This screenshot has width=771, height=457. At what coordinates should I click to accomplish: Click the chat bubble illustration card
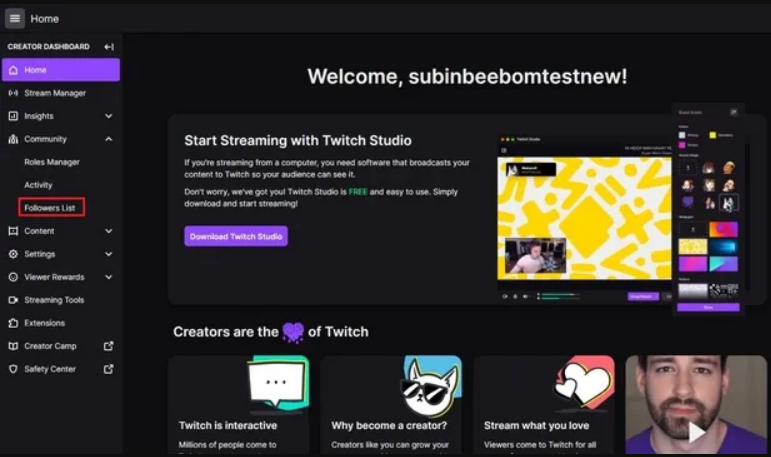[278, 383]
